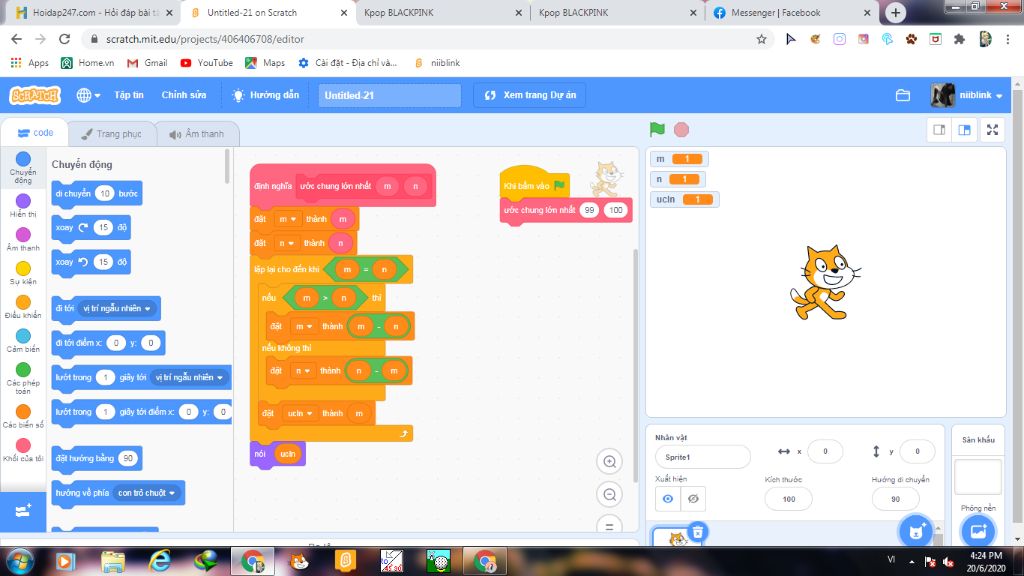Select the Cảm biến block category
1024x576 pixels.
23,341
